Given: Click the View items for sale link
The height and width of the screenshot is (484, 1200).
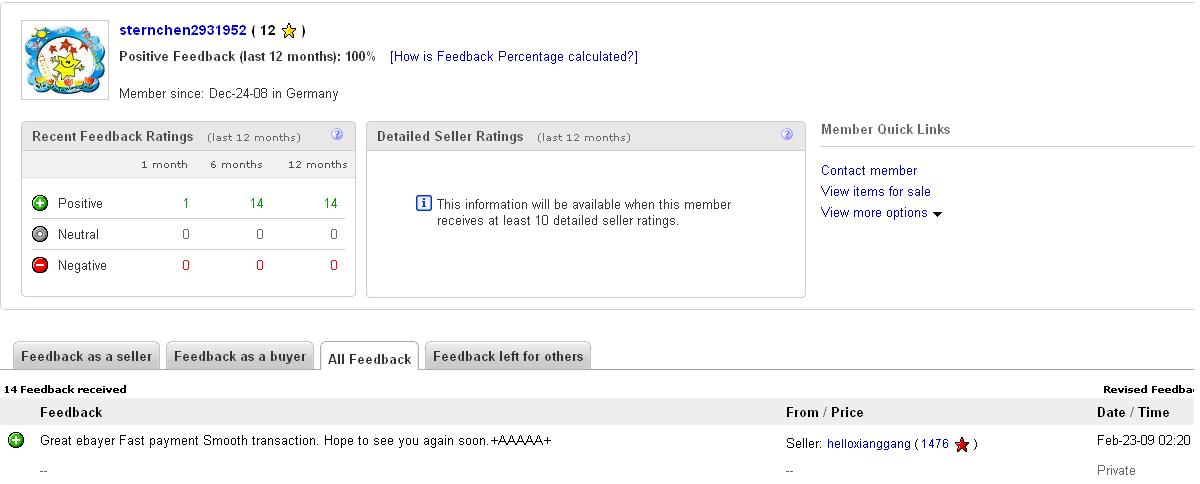Looking at the screenshot, I should pos(876,192).
